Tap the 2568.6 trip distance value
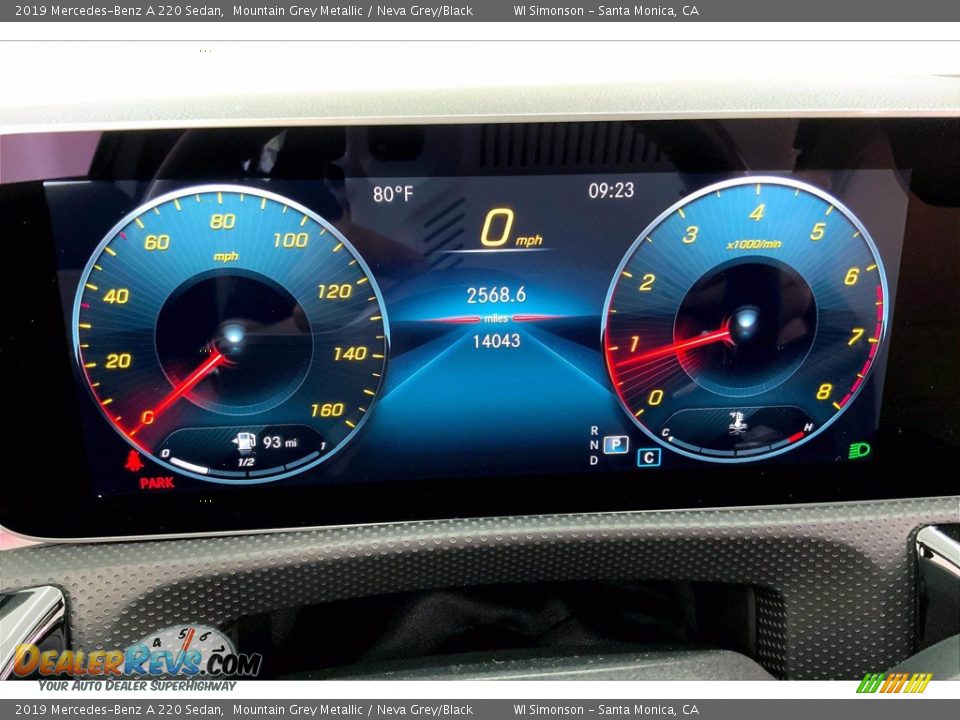Screen dimensions: 960x720 496,295
